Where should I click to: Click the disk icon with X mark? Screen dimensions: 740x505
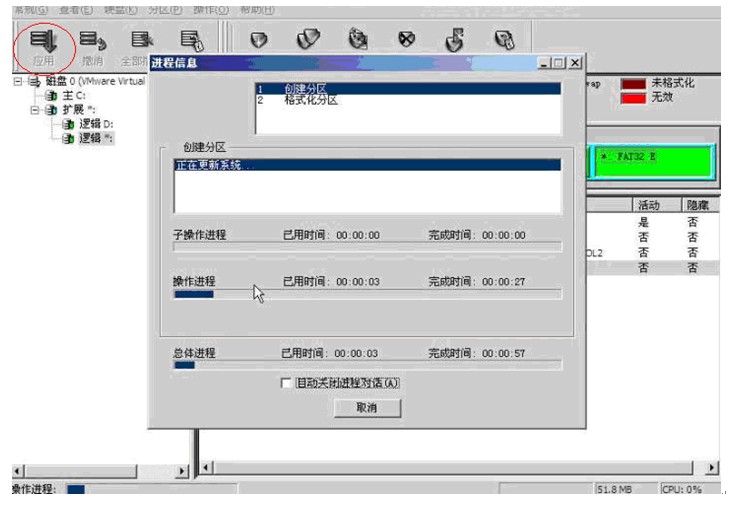(x=406, y=40)
